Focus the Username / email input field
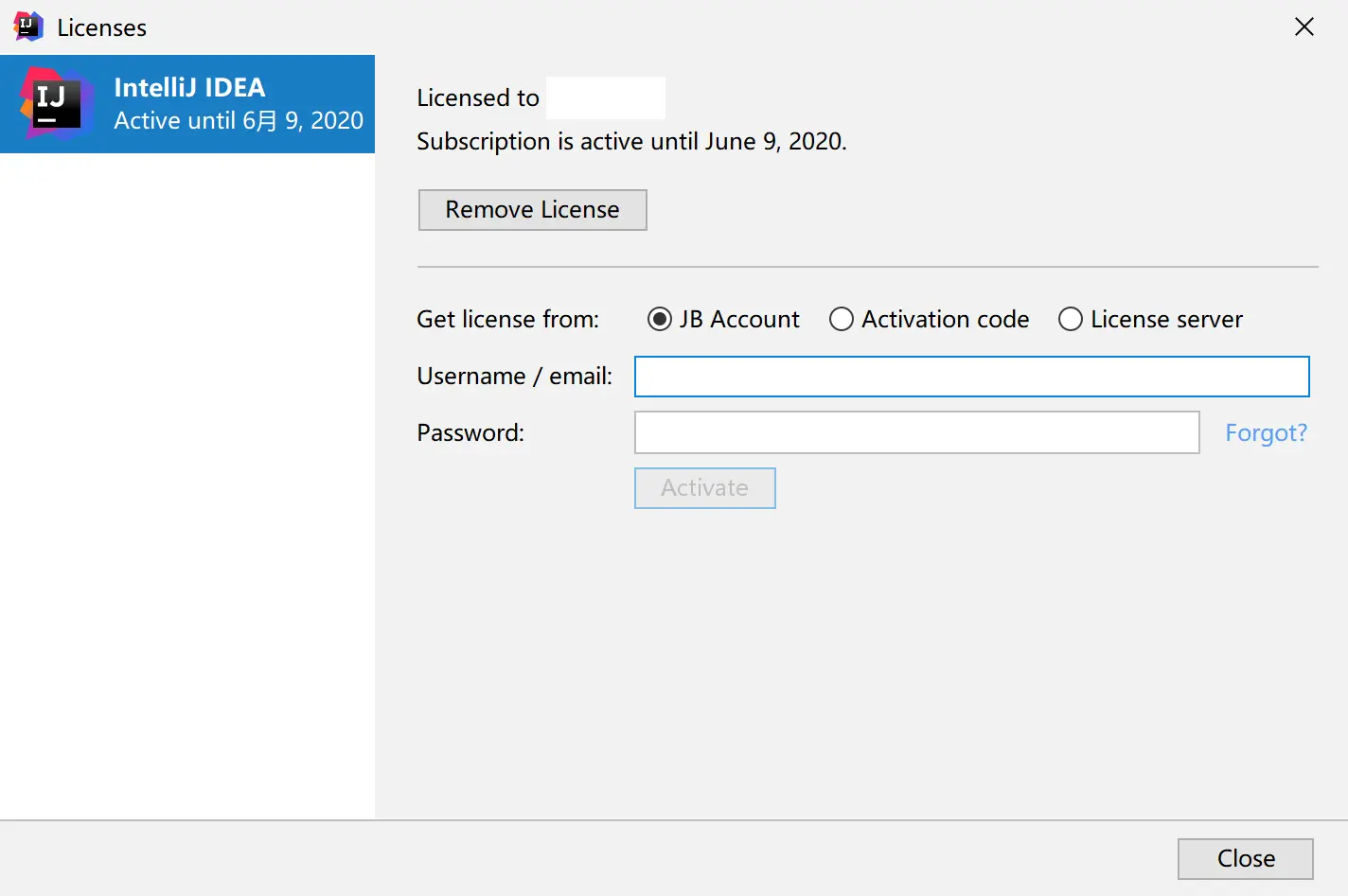Screen dimensions: 1348x896 pyautogui.click(x=971, y=377)
